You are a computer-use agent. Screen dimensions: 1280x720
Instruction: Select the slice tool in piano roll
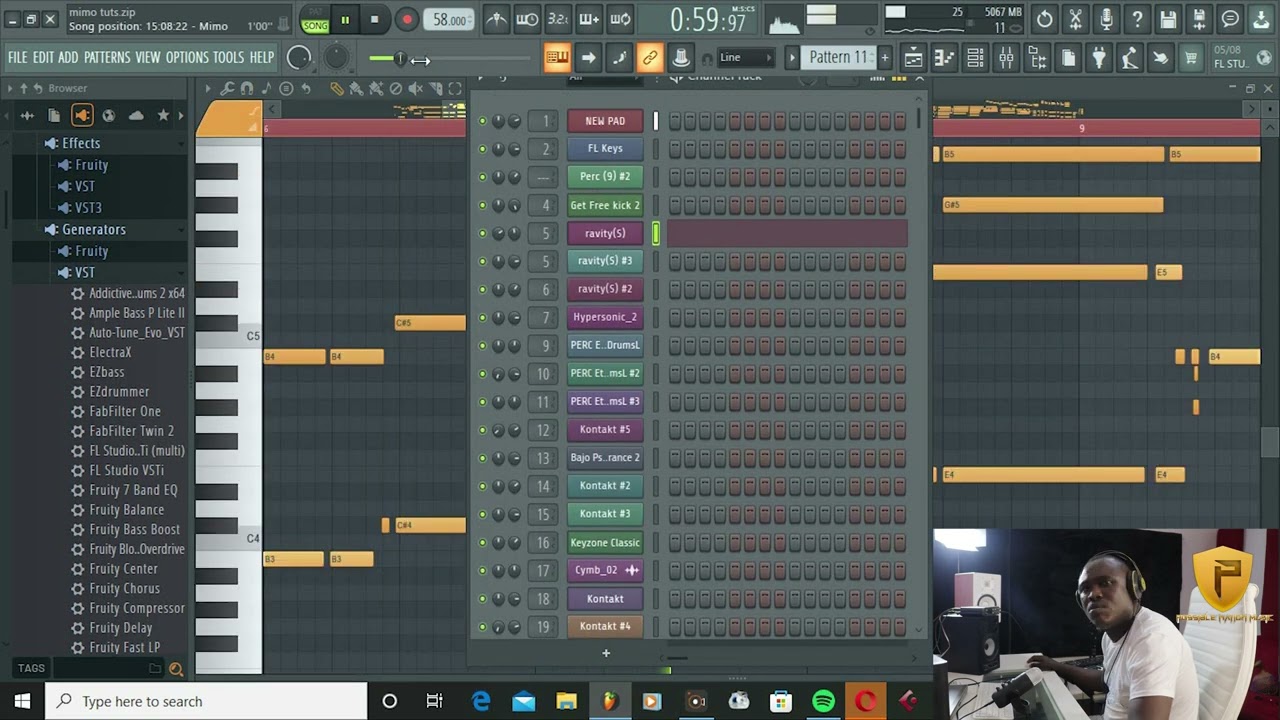pos(436,89)
